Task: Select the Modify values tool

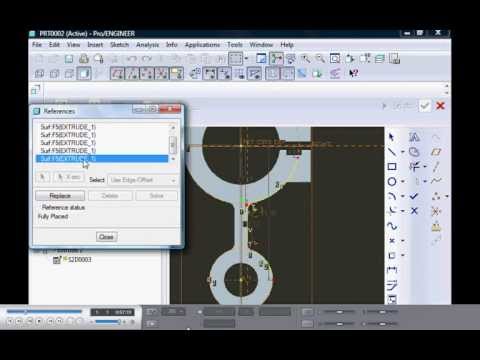Action: click(392, 285)
